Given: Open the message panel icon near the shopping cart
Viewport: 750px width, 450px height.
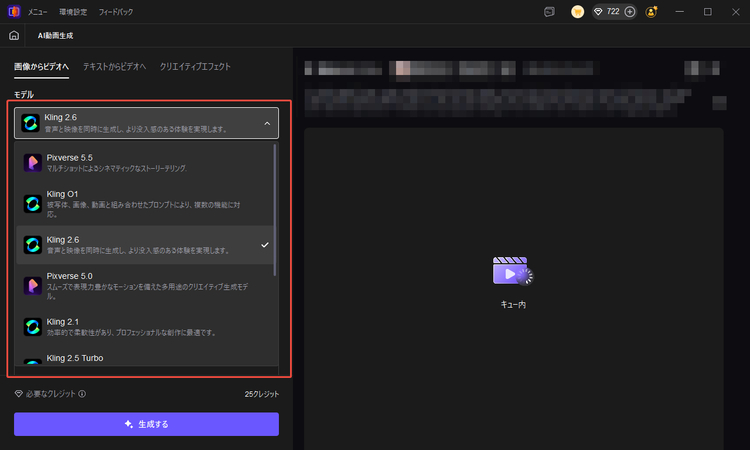Looking at the screenshot, I should (x=550, y=12).
